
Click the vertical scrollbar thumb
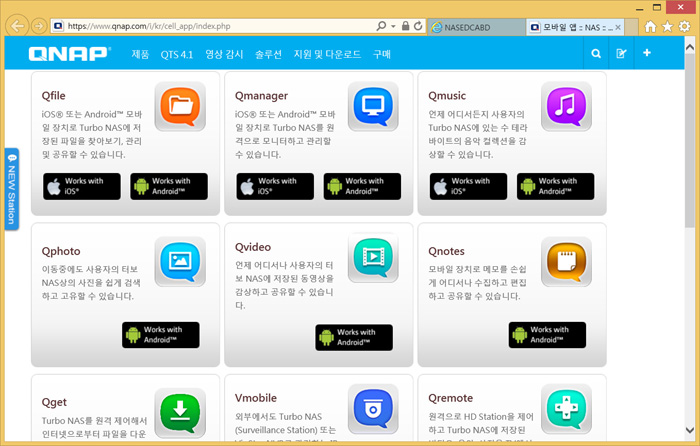690,141
